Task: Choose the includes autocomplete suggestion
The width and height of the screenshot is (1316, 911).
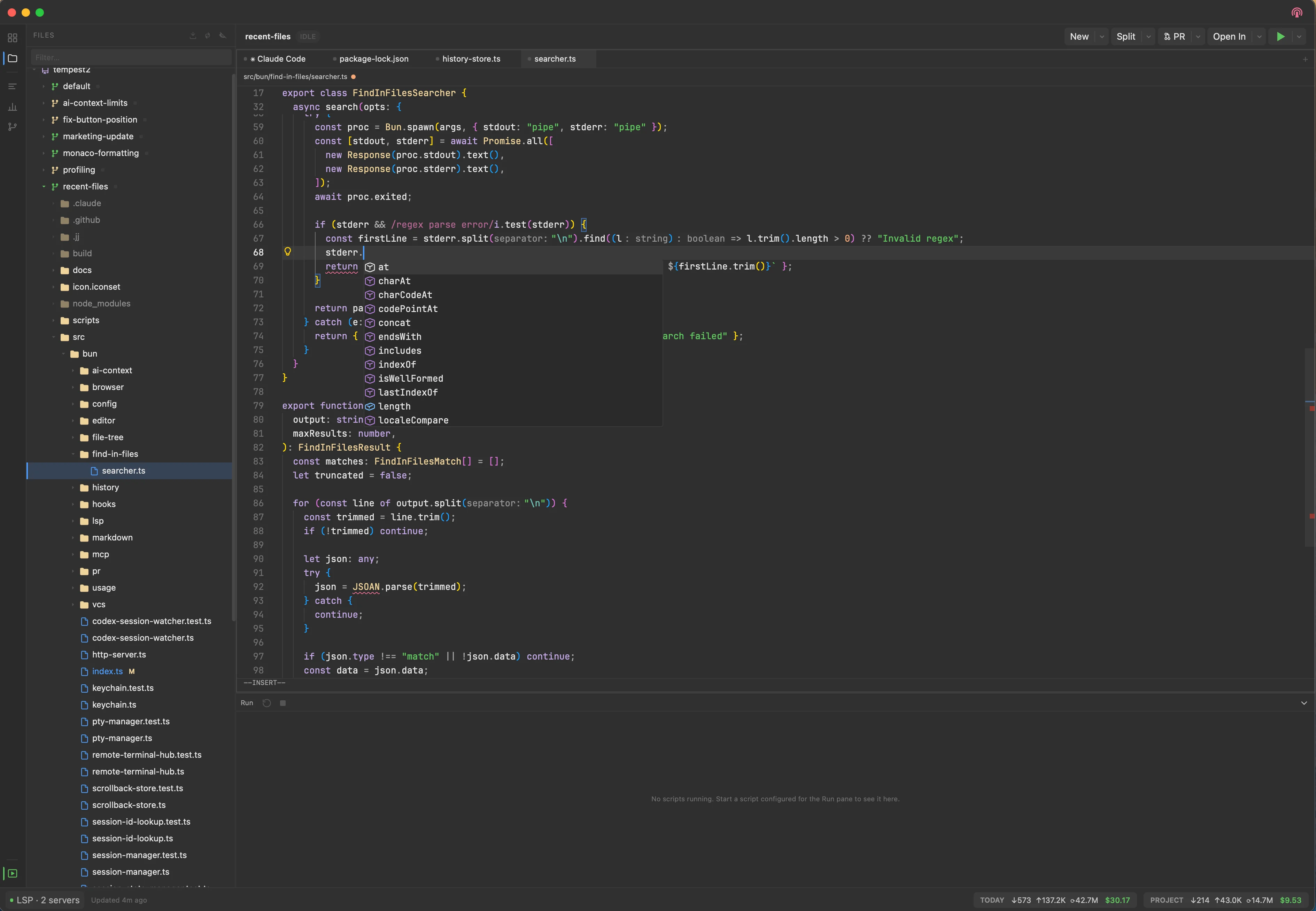Action: point(513,350)
